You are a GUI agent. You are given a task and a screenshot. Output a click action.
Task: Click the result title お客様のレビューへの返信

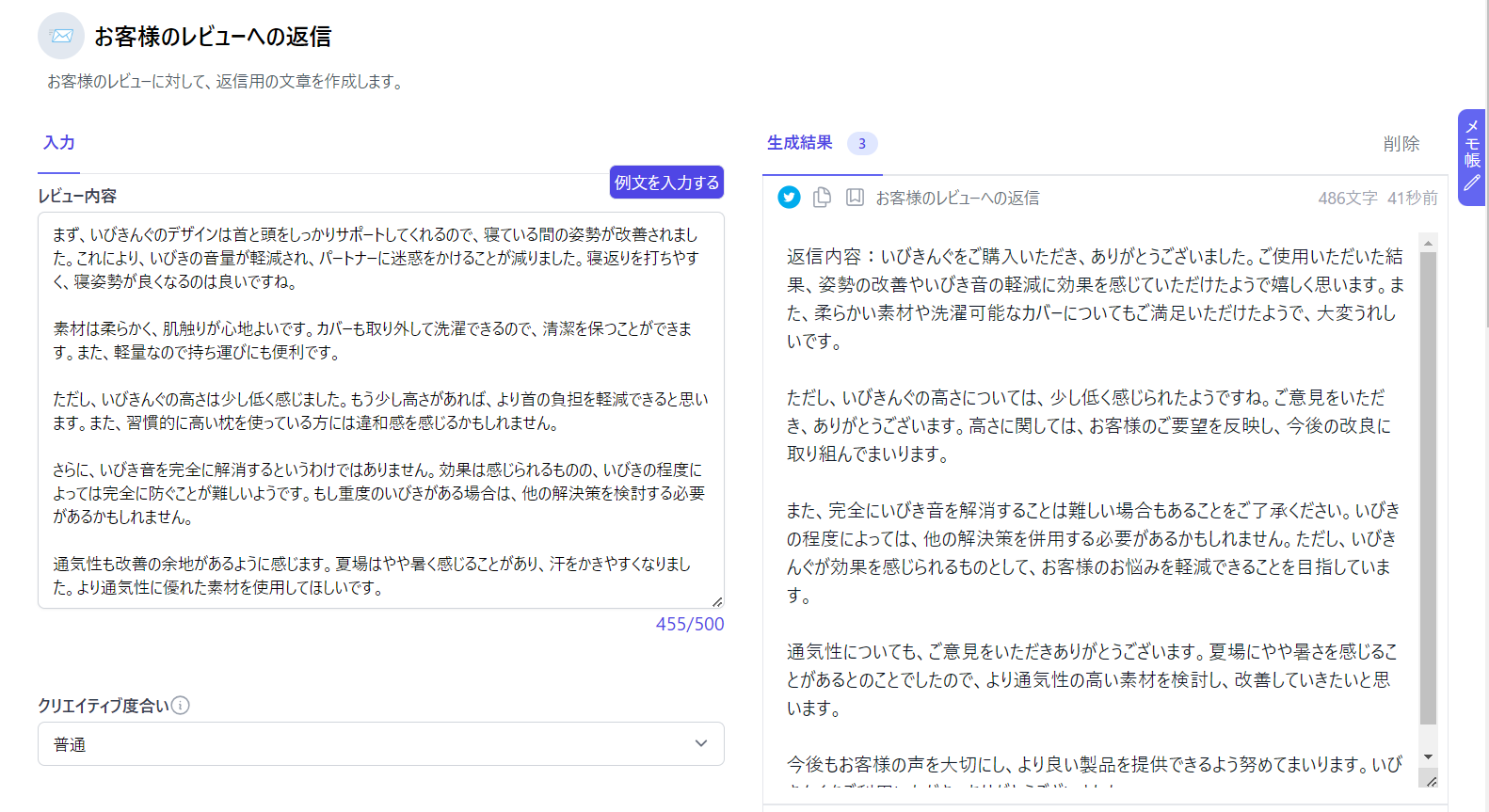(957, 198)
